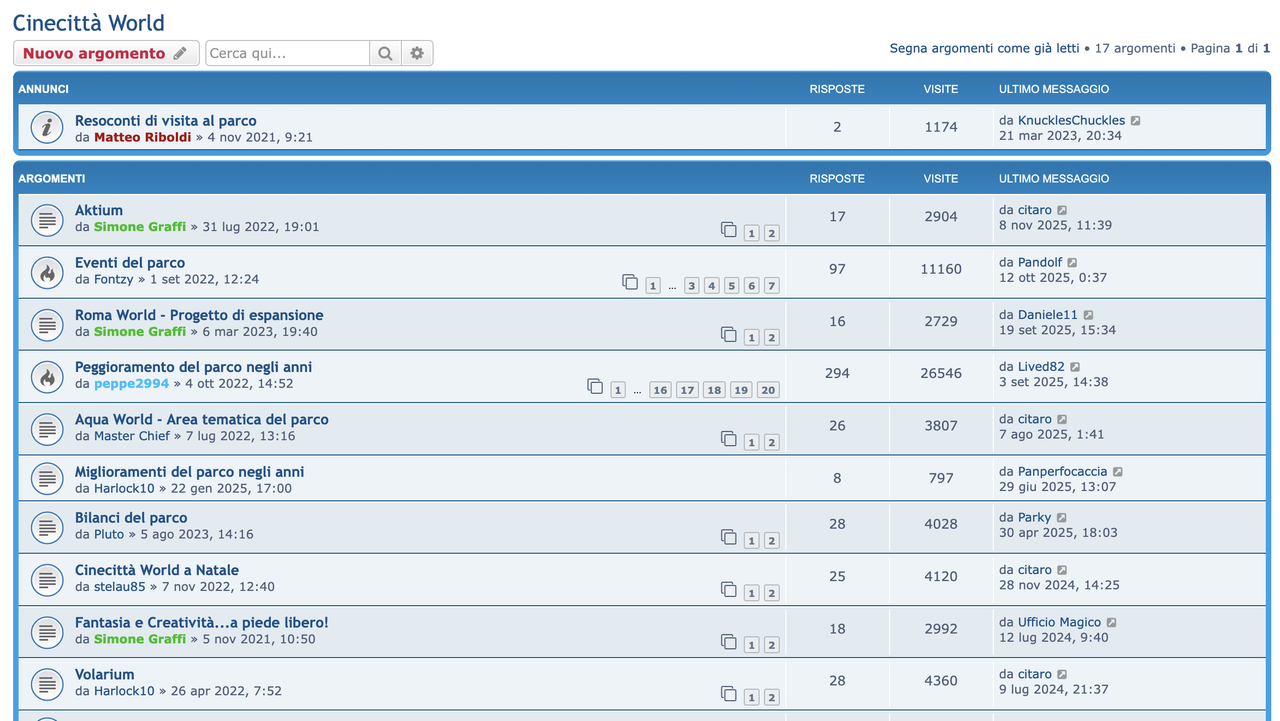The width and height of the screenshot is (1280, 721).
Task: View profile of last poster KnucklesChuckles
Action: [x=1071, y=120]
